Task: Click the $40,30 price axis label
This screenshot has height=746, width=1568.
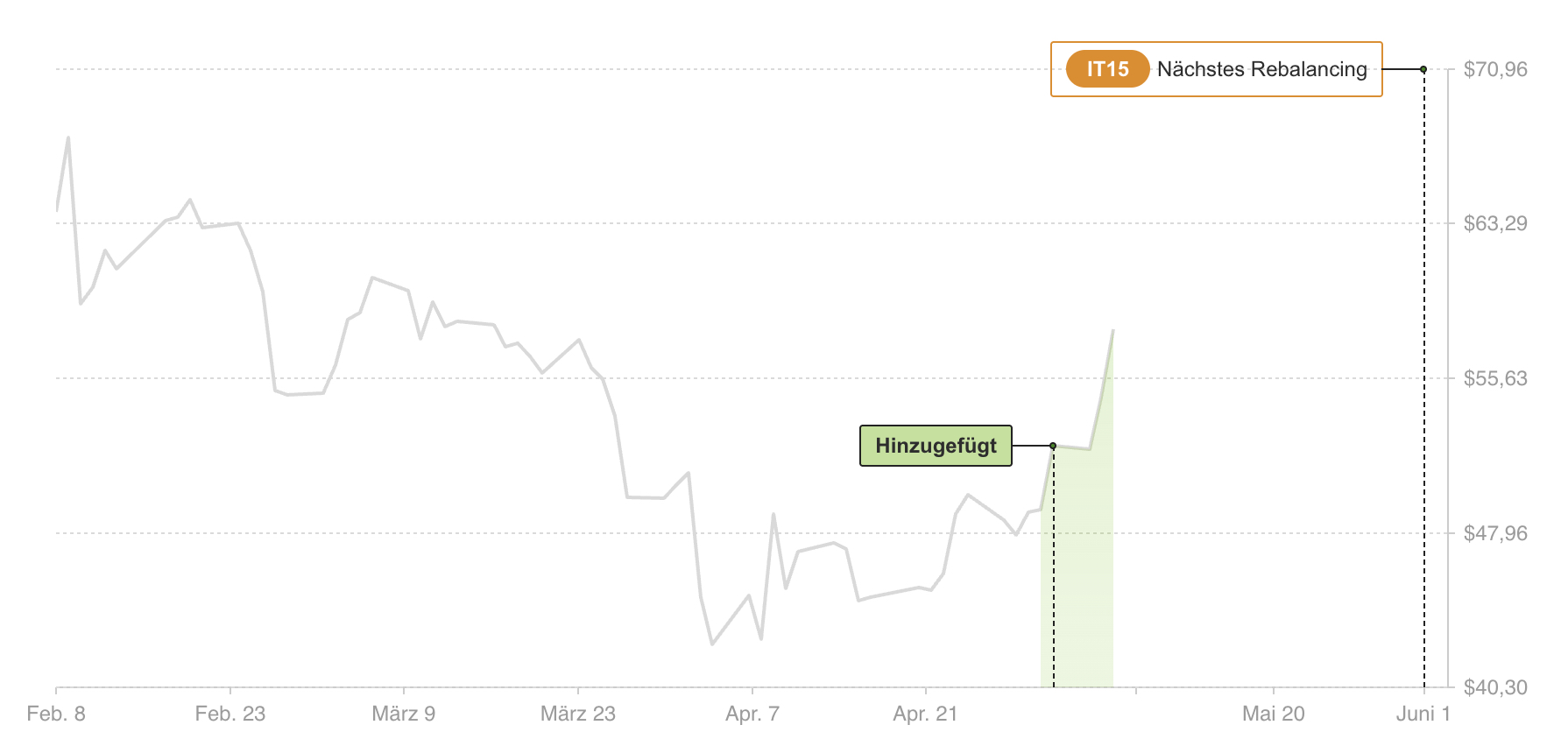Action: point(1495,687)
